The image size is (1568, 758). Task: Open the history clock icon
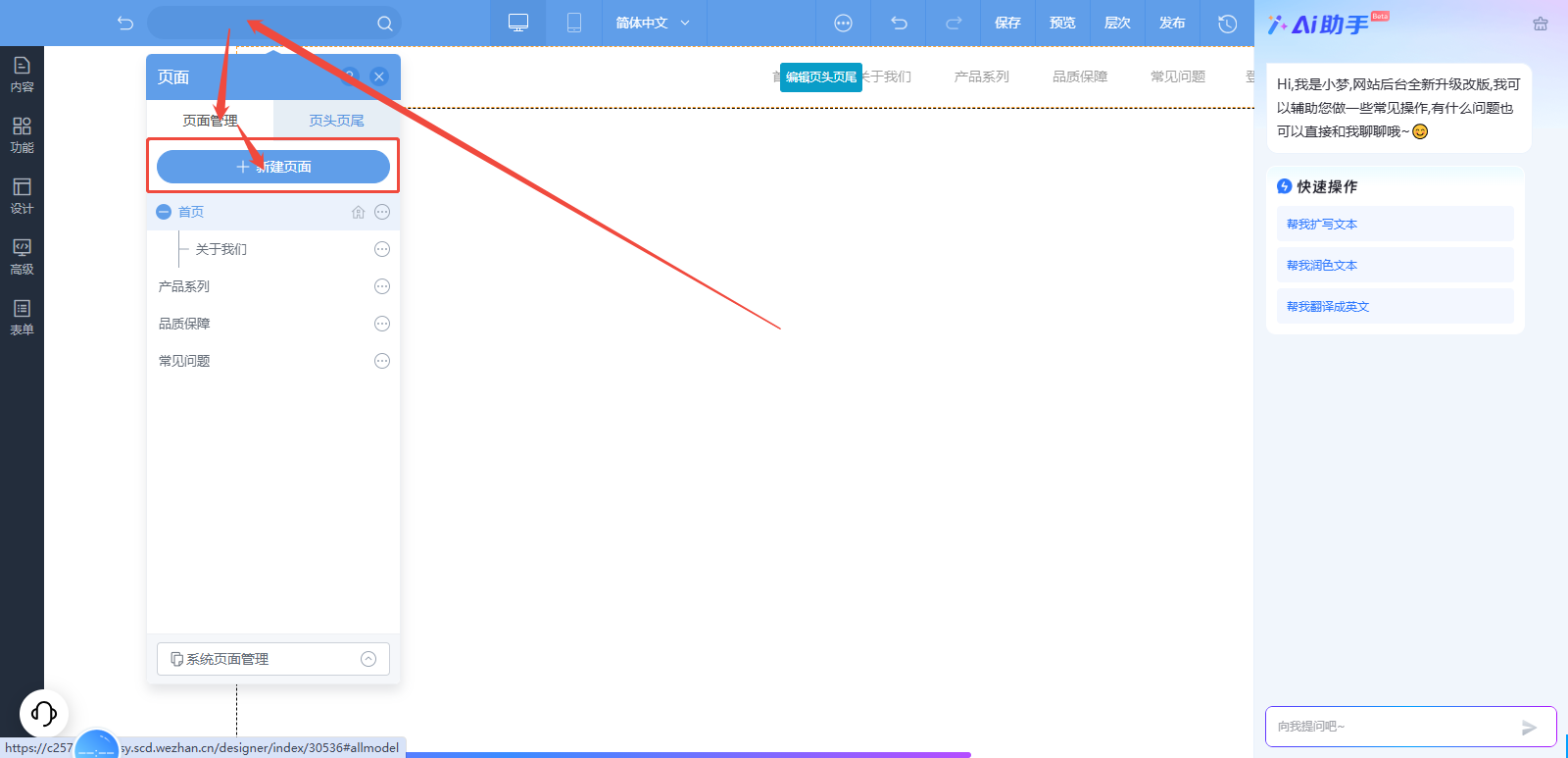pyautogui.click(x=1227, y=24)
